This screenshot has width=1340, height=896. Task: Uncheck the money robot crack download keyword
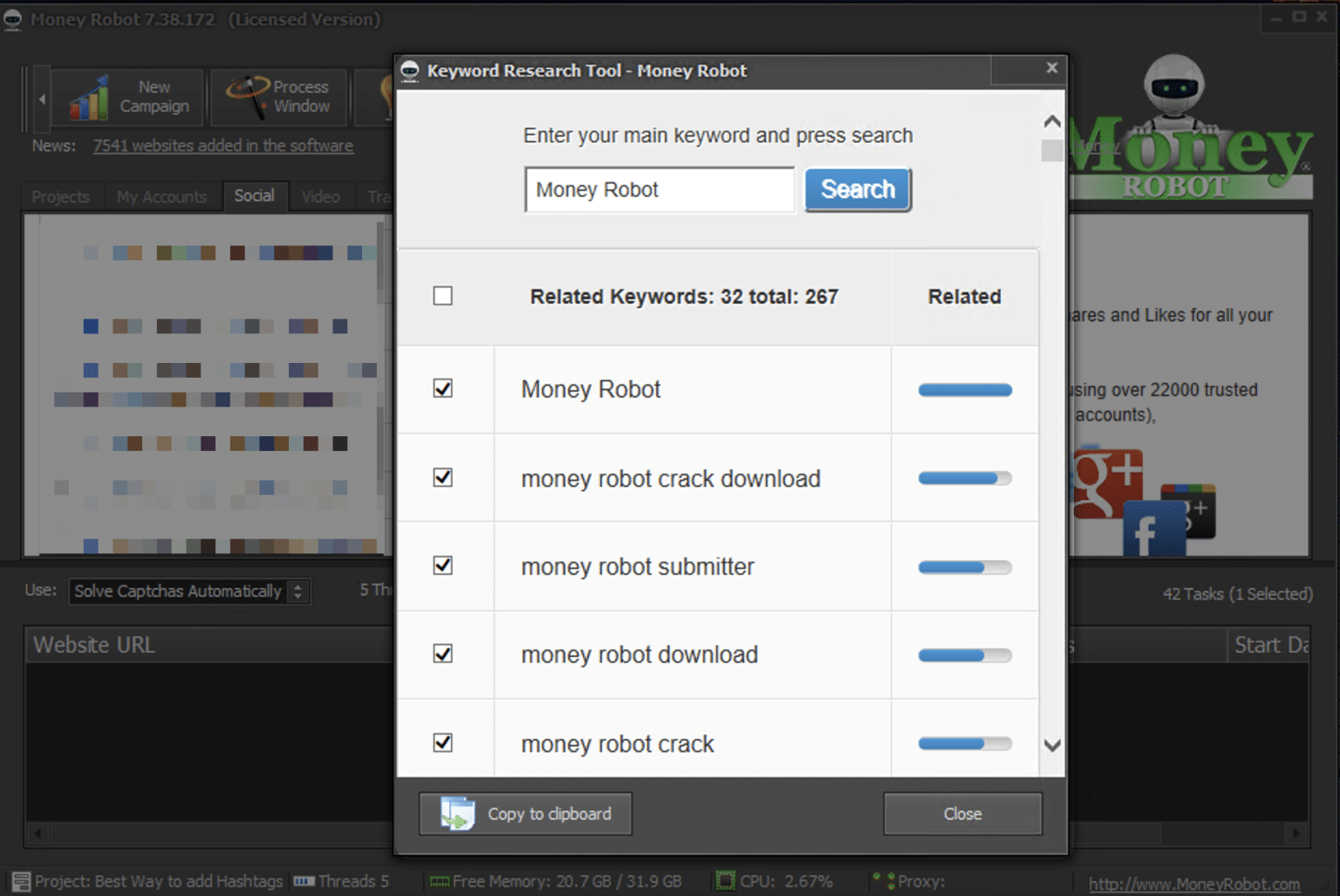click(443, 478)
